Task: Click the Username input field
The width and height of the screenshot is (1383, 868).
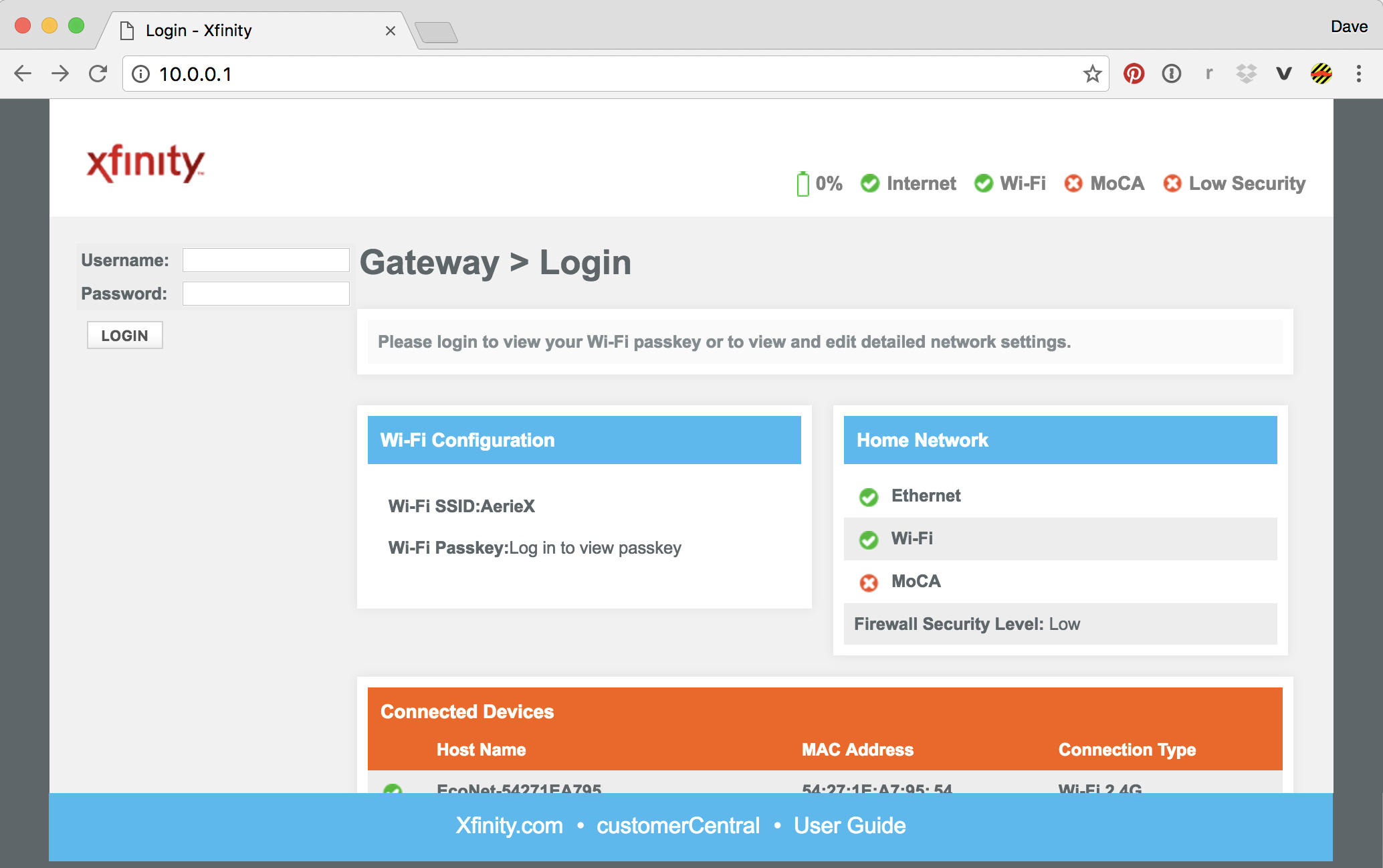Action: click(264, 259)
